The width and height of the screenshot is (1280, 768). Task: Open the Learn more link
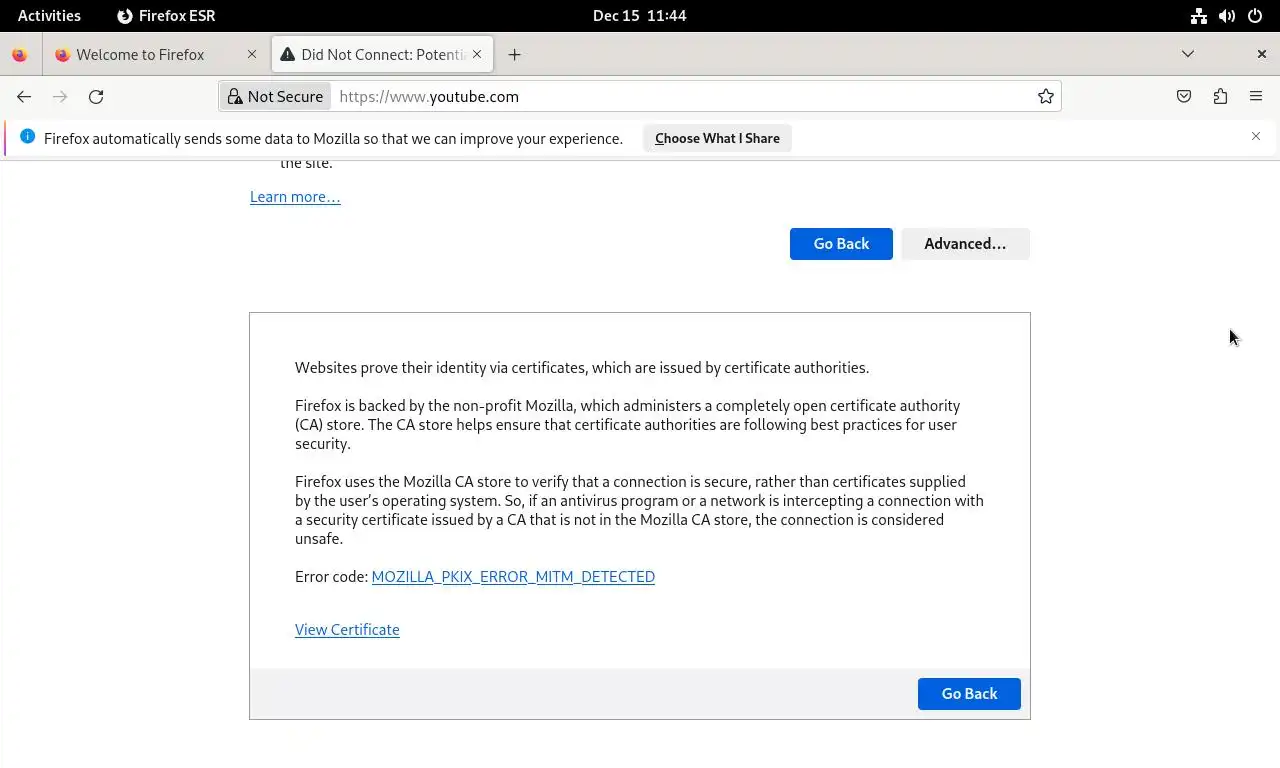coord(295,197)
